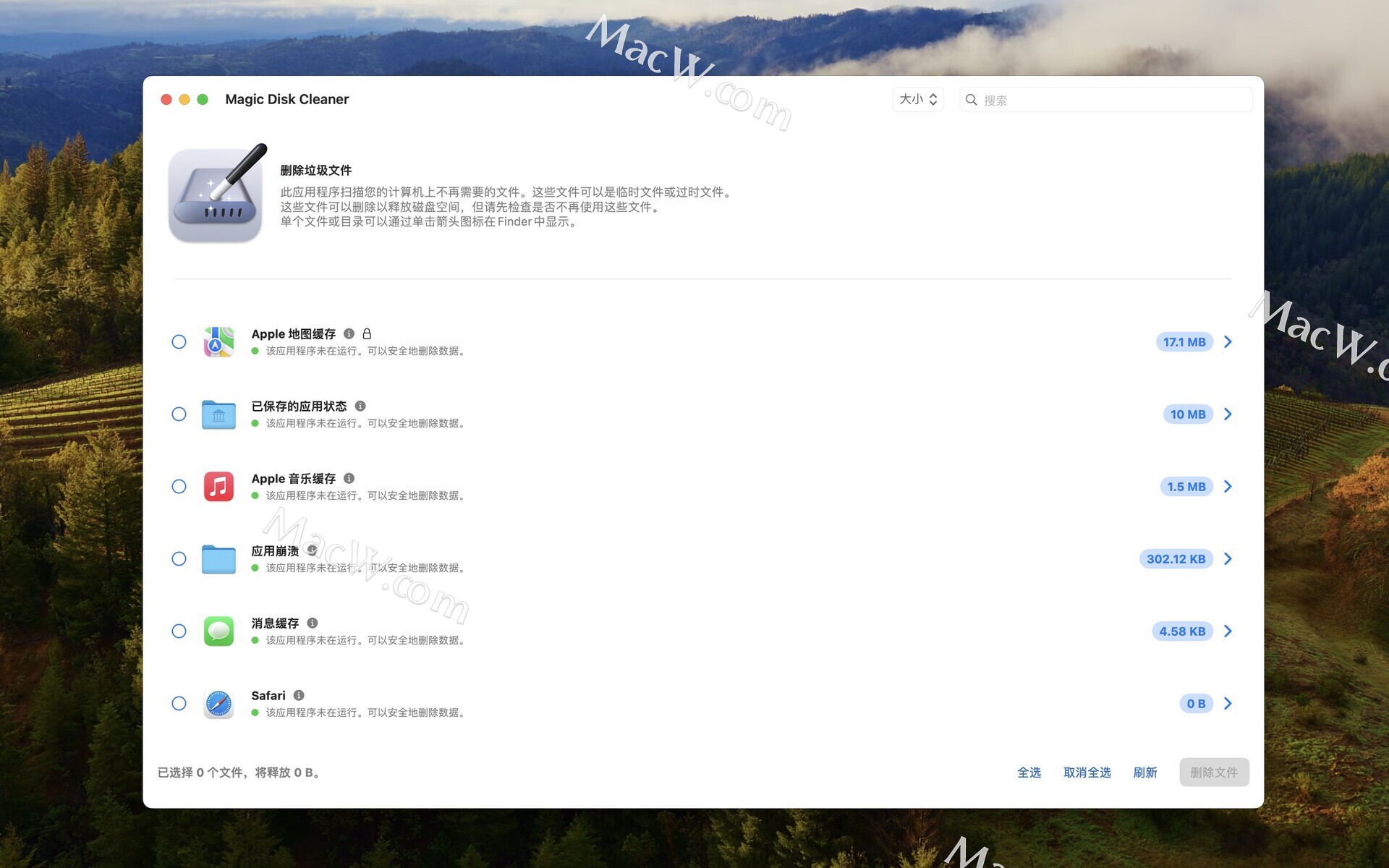This screenshot has width=1389, height=868.
Task: Click the lock icon next to Apple 地图缓存
Action: [367, 333]
